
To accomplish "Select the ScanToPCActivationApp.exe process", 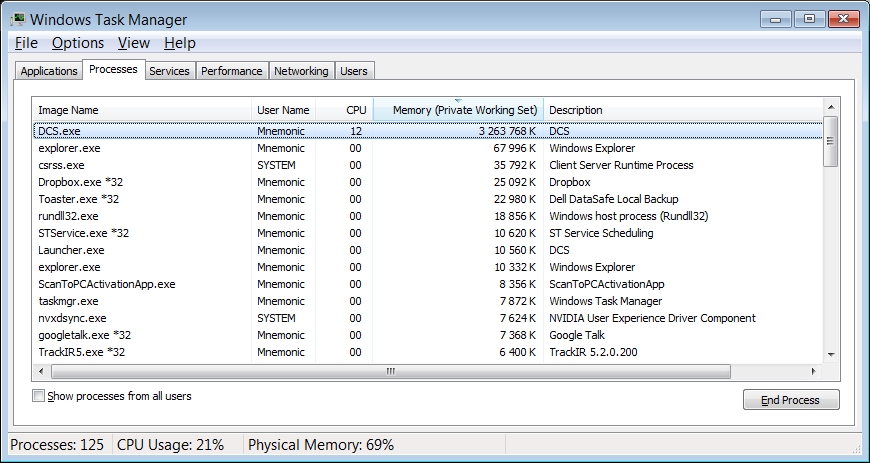I will pyautogui.click(x=428, y=284).
